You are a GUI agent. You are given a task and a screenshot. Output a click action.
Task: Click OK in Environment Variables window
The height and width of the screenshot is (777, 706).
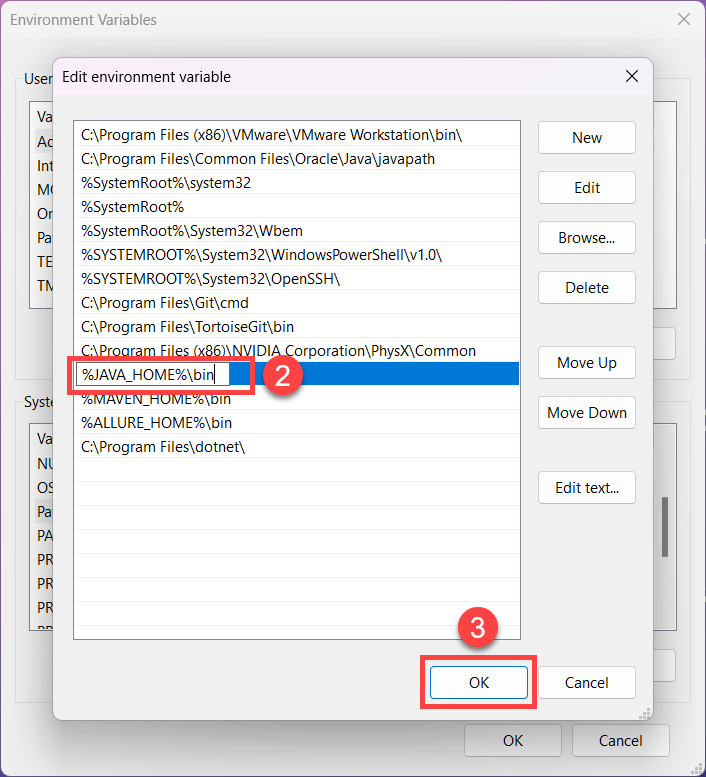513,740
